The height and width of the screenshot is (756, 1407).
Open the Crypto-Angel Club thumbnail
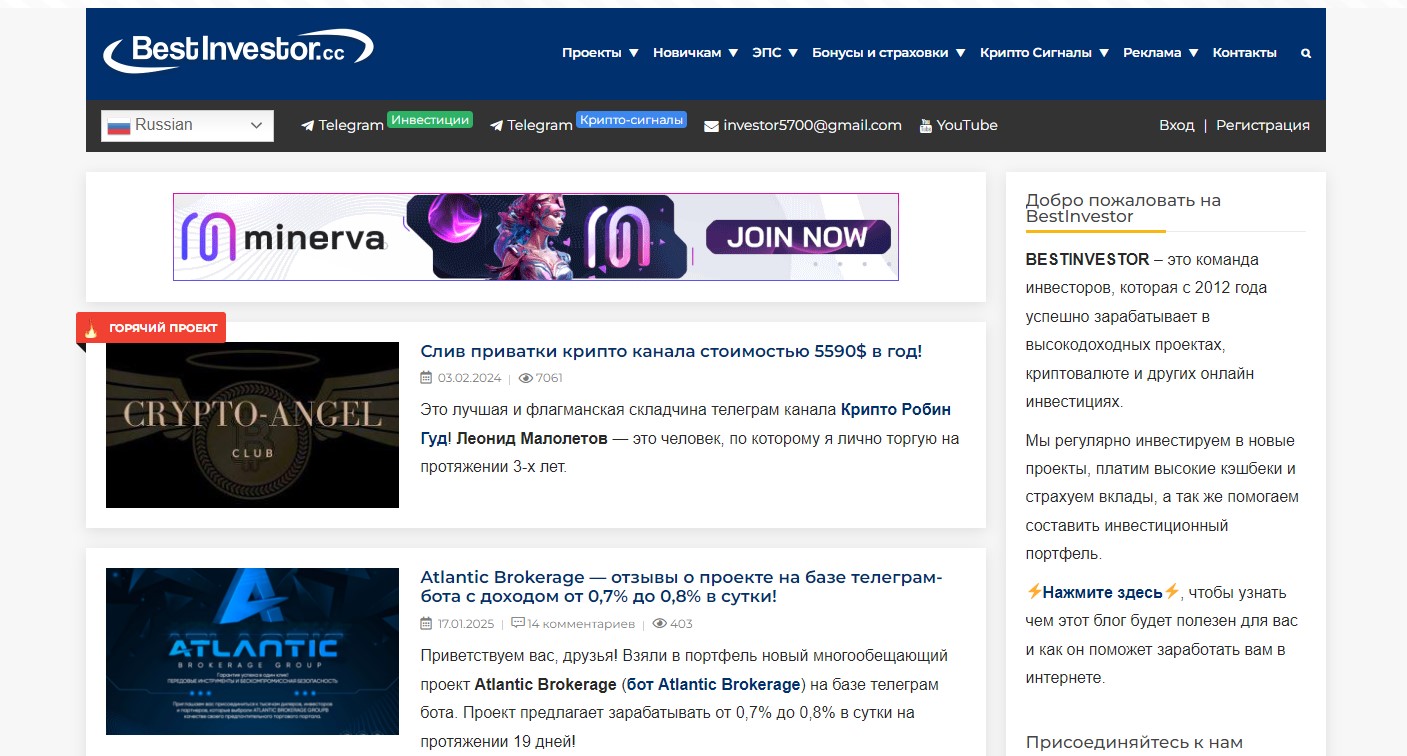point(252,425)
